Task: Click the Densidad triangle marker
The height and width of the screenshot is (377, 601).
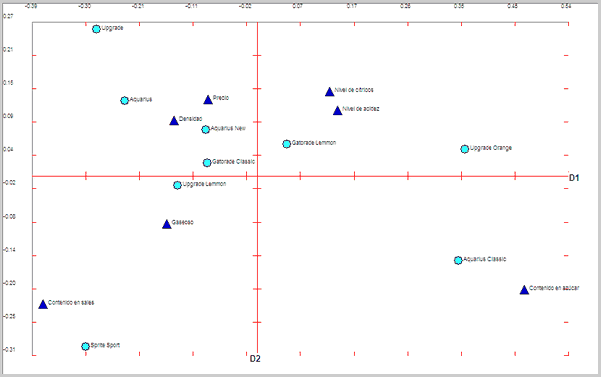Action: point(174,121)
